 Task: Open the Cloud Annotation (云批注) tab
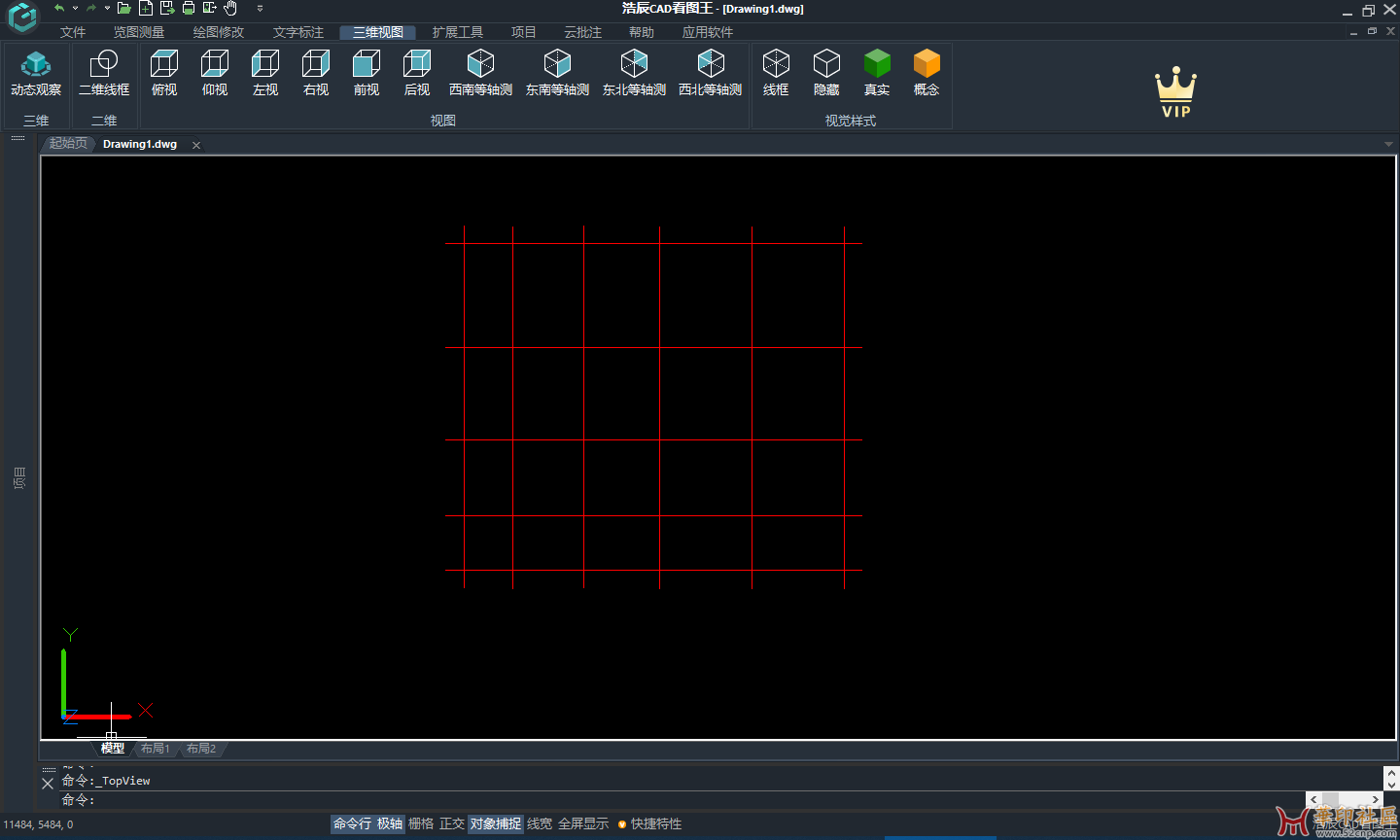click(583, 32)
